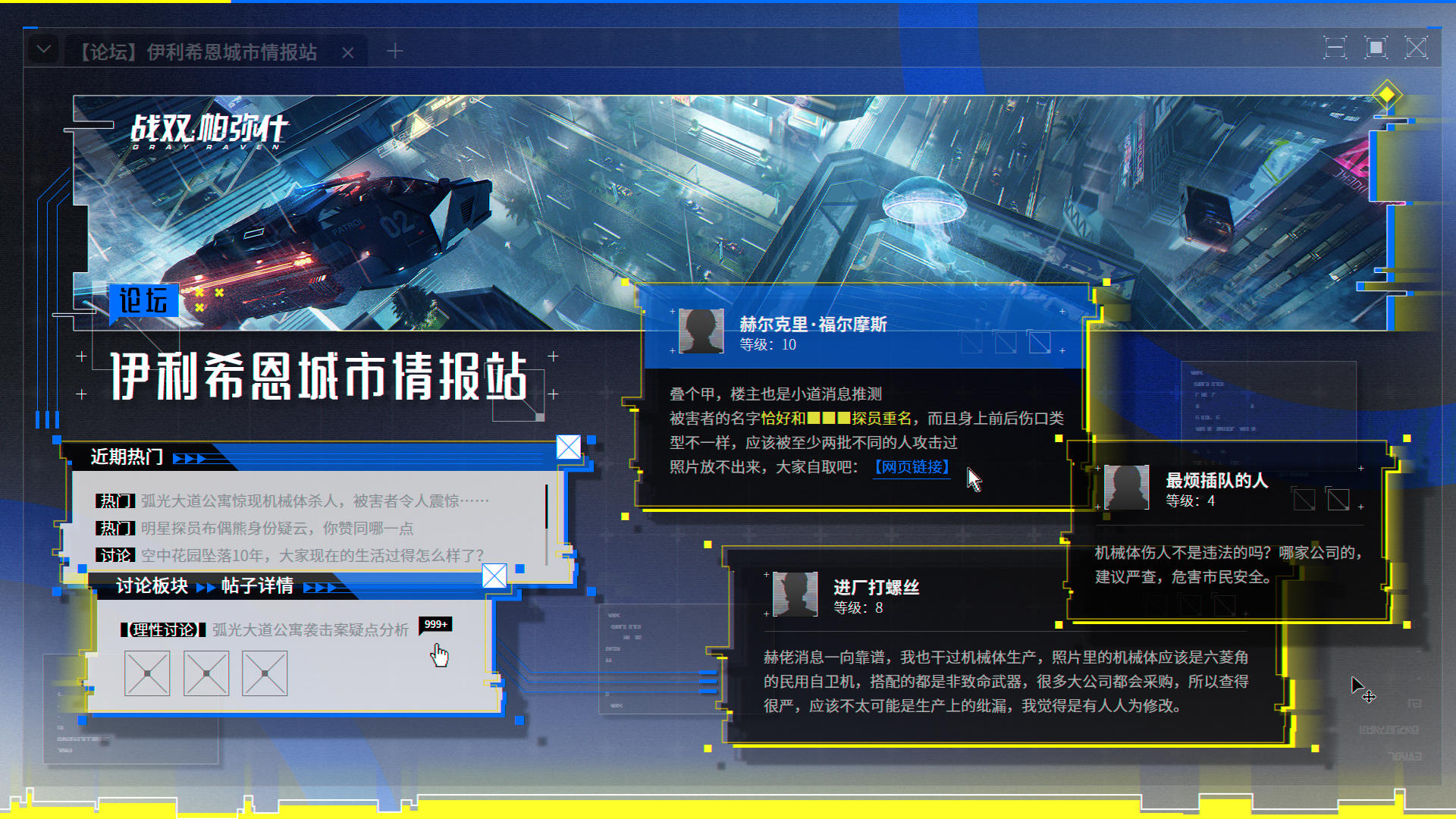The image size is (1456, 819).
Task: Open a new tab with plus button
Action: tap(394, 51)
